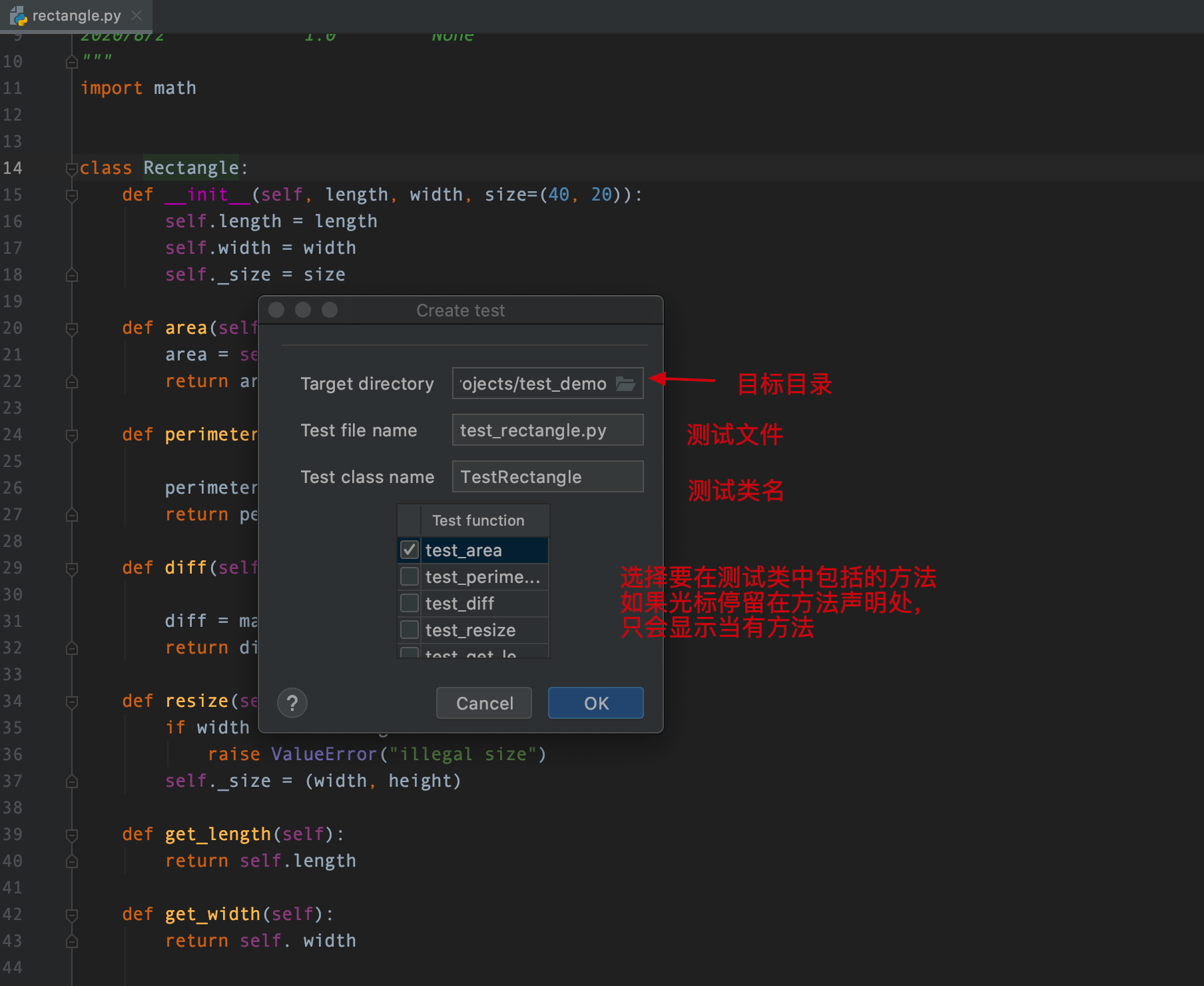Click the 'Test class name' label
The height and width of the screenshot is (986, 1204).
point(368,477)
